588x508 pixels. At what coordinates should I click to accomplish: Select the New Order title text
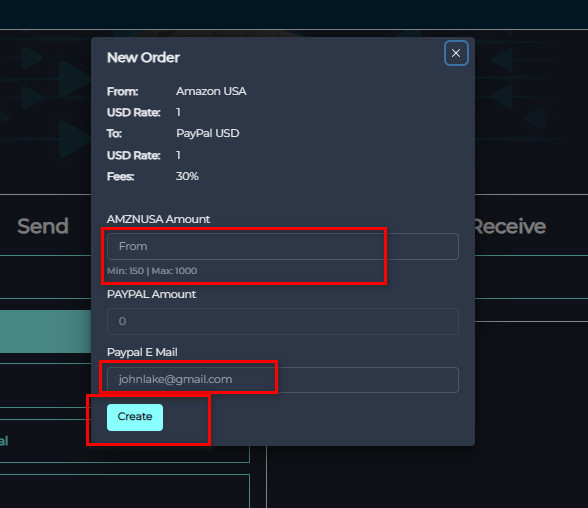click(143, 58)
